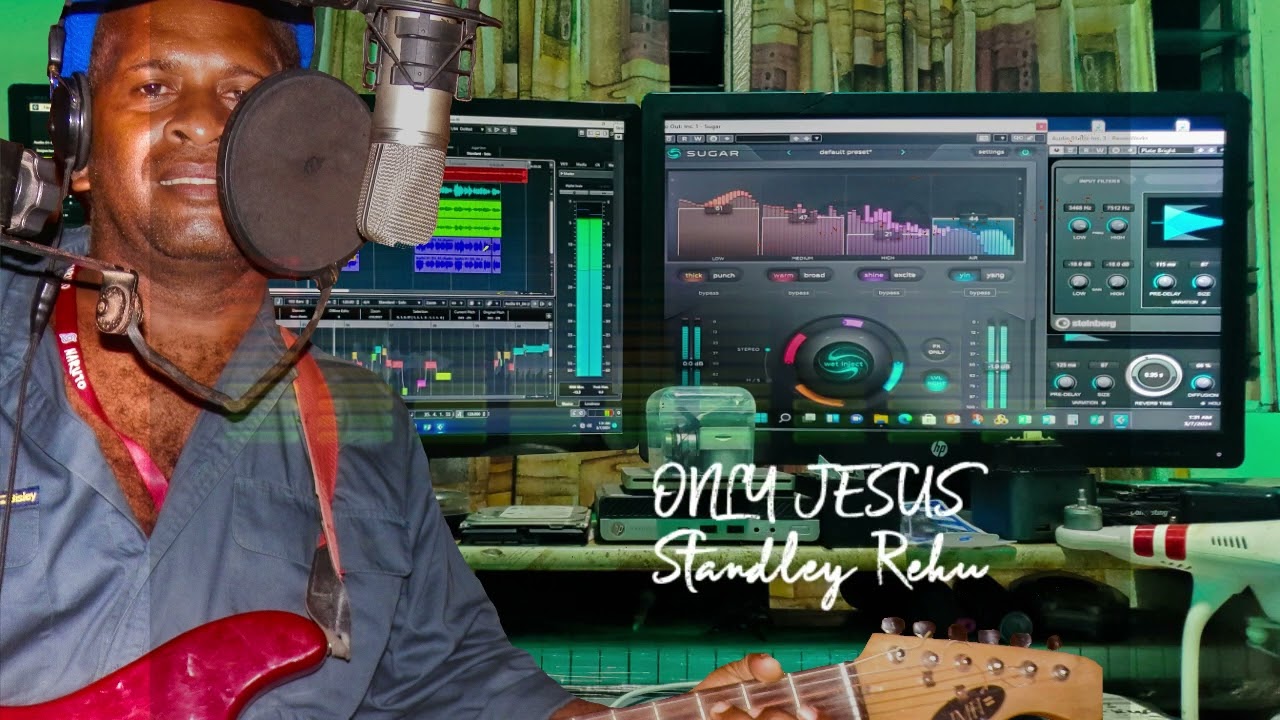
Task: Click the high band amount handle '21'
Action: click(x=887, y=233)
